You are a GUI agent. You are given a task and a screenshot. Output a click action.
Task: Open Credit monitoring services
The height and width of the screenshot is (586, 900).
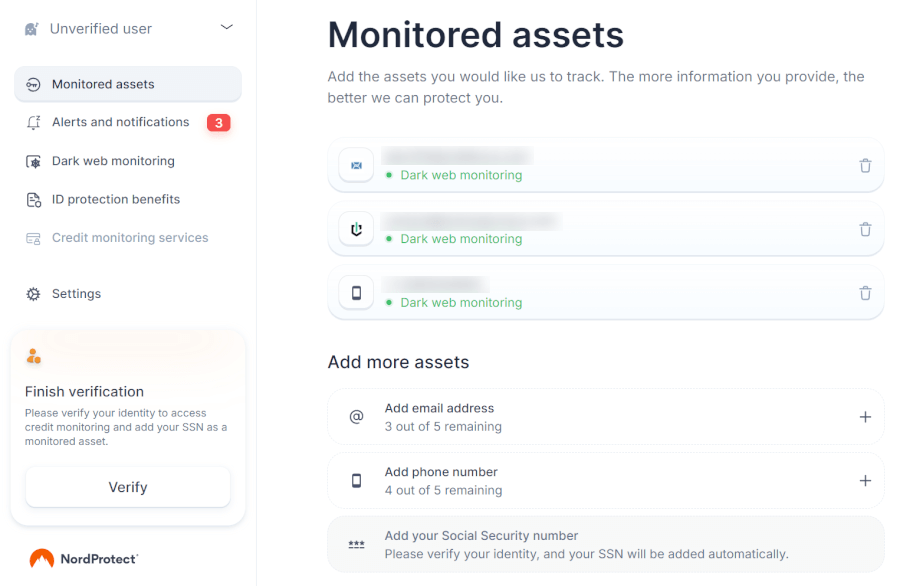130,238
